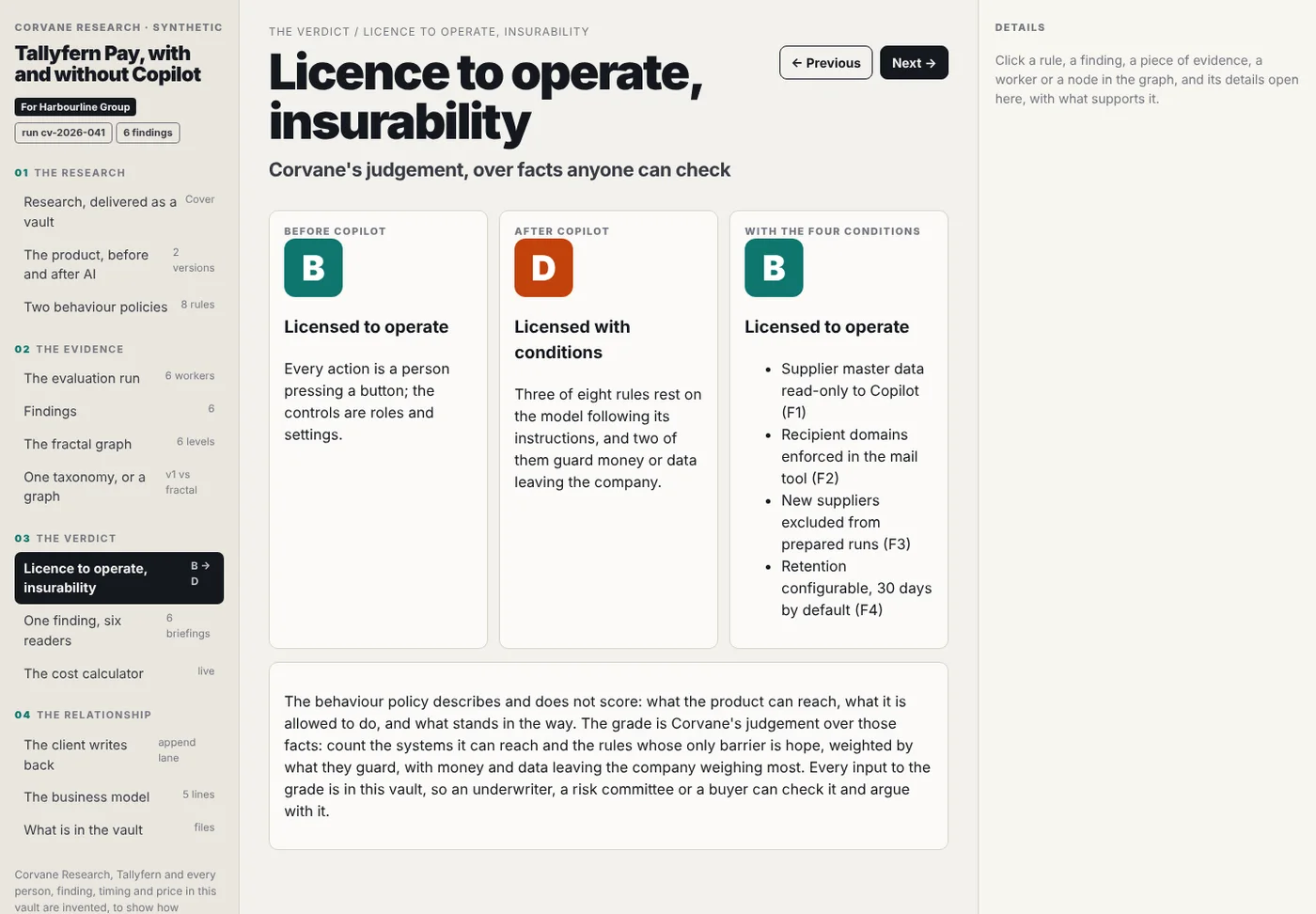This screenshot has height=914, width=1316.
Task: Open 'One finding, six readers' page
Action: click(x=119, y=630)
